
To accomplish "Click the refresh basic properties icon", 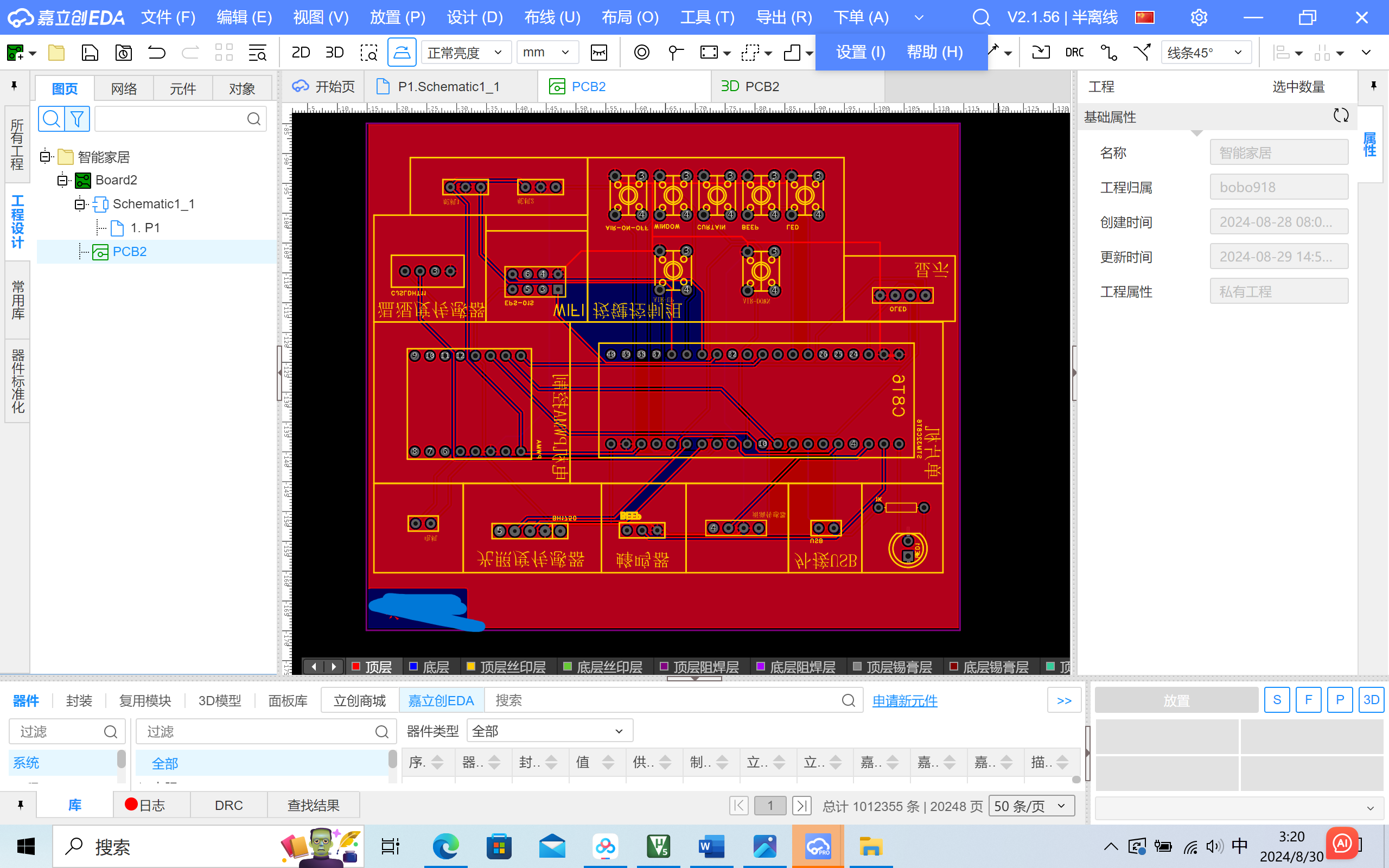I will pyautogui.click(x=1341, y=116).
